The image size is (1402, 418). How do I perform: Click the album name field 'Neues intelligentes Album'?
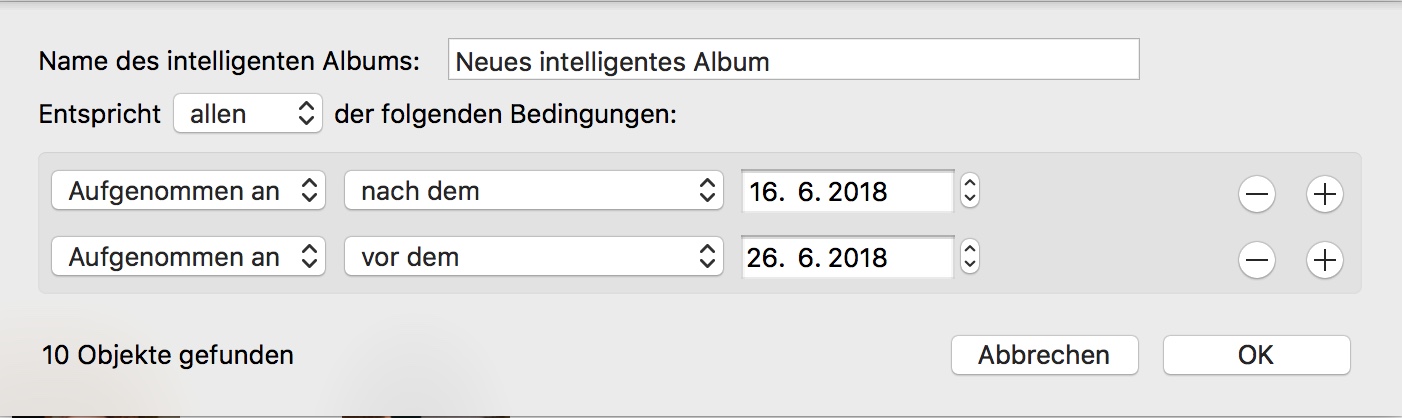tap(794, 61)
